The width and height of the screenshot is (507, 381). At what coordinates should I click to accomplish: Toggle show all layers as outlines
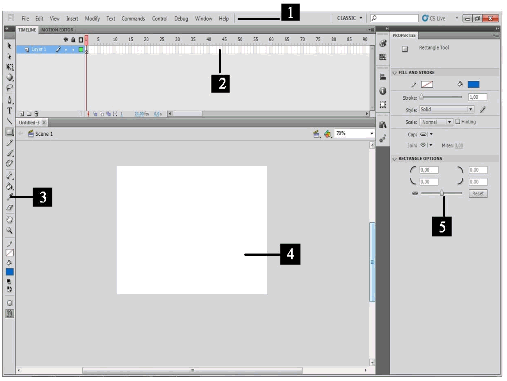coord(81,40)
